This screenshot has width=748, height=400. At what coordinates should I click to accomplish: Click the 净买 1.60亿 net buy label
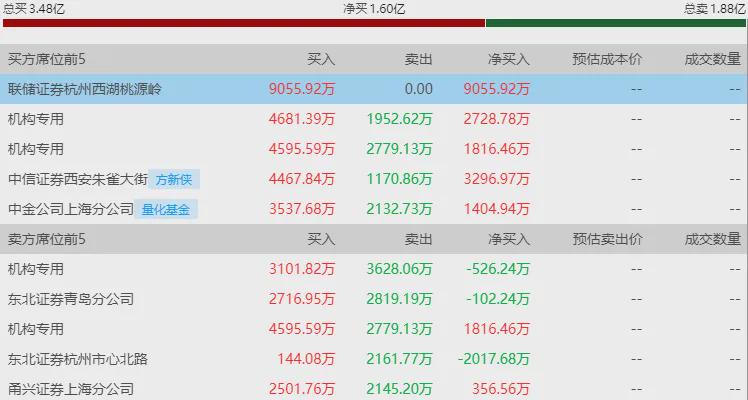tap(374, 9)
